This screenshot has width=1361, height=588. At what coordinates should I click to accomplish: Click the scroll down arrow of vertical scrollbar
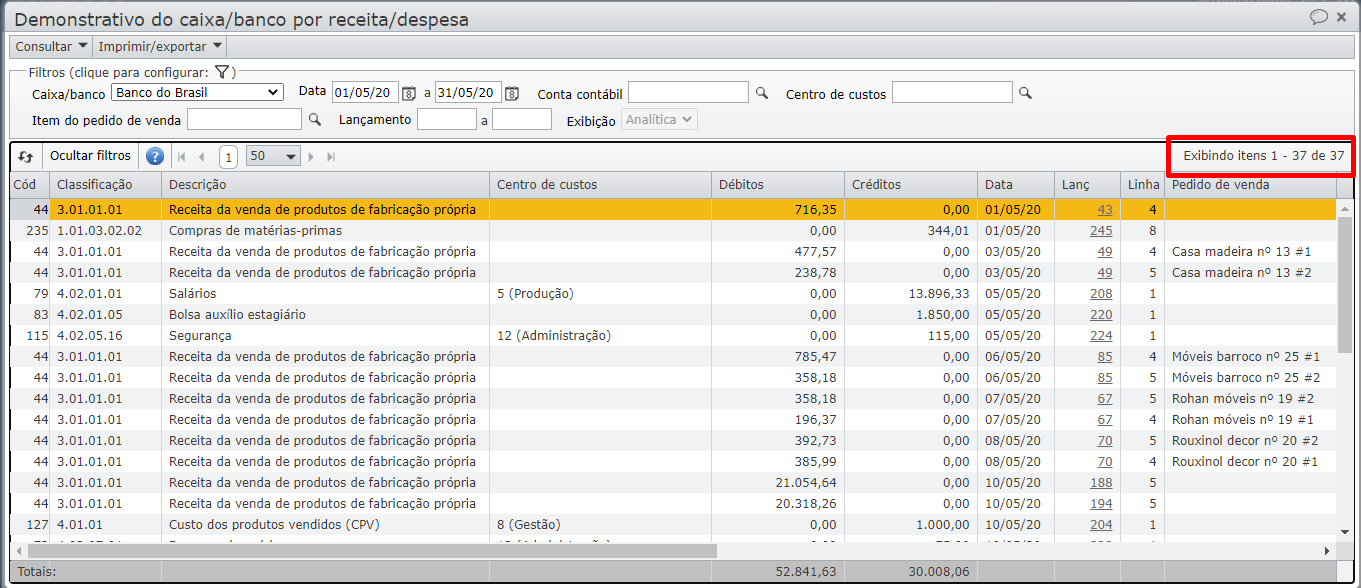[x=1345, y=532]
